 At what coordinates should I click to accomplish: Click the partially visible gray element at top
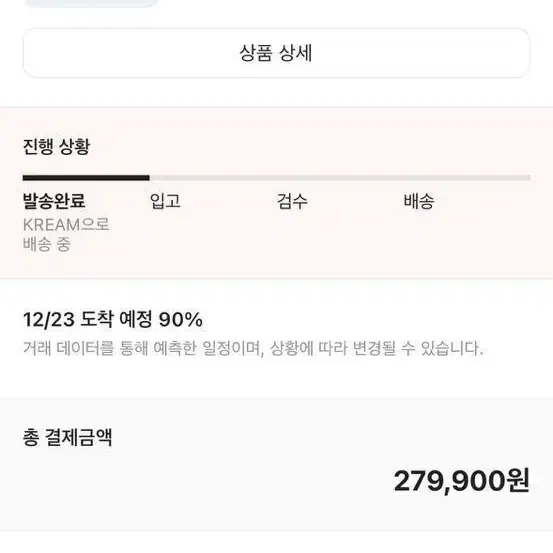(x=92, y=3)
